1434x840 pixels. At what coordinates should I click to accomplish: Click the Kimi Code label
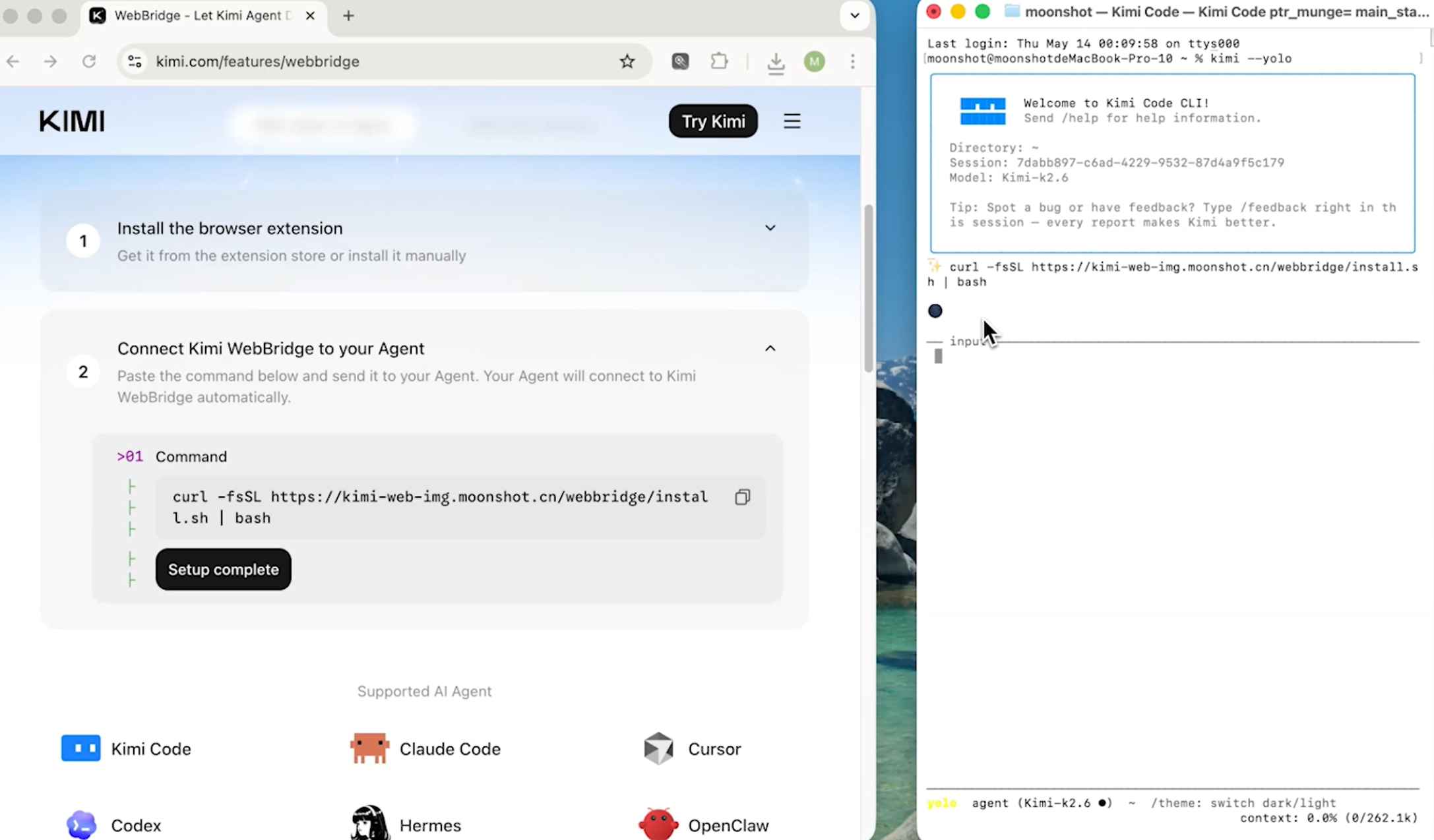151,749
